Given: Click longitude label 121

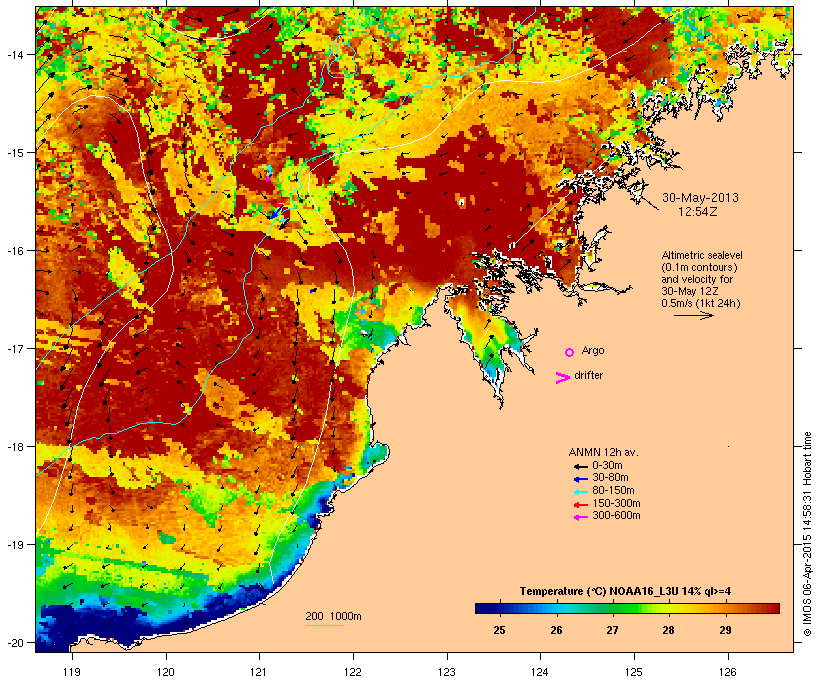Looking at the screenshot, I should pos(259,672).
